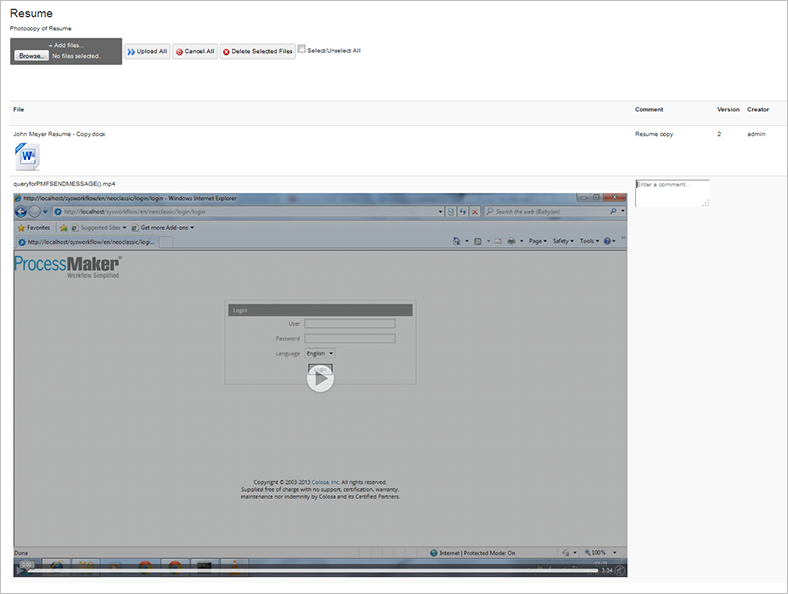Play the queryforPMFSENDMESSAGE video with center play button
The image size is (788, 594).
click(x=320, y=379)
